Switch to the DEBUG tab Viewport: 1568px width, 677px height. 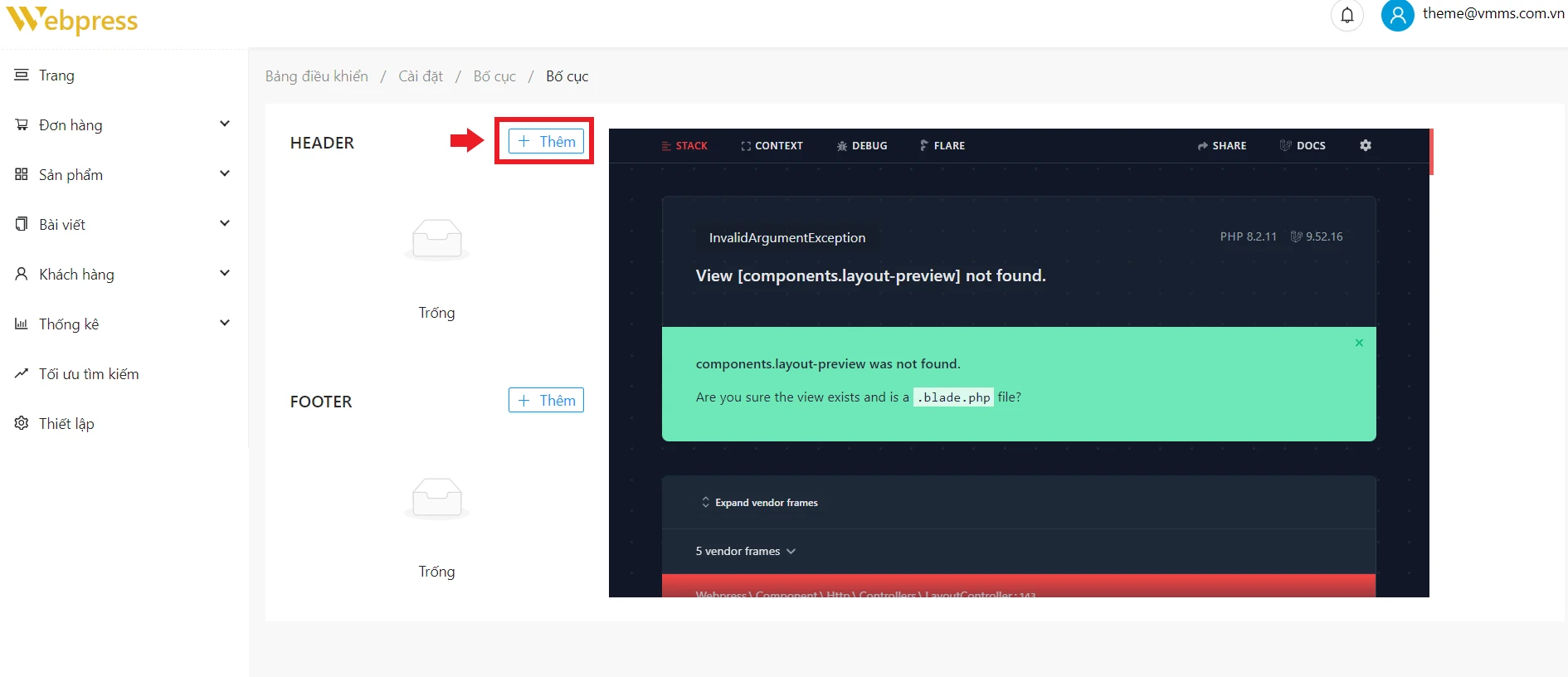tap(862, 145)
